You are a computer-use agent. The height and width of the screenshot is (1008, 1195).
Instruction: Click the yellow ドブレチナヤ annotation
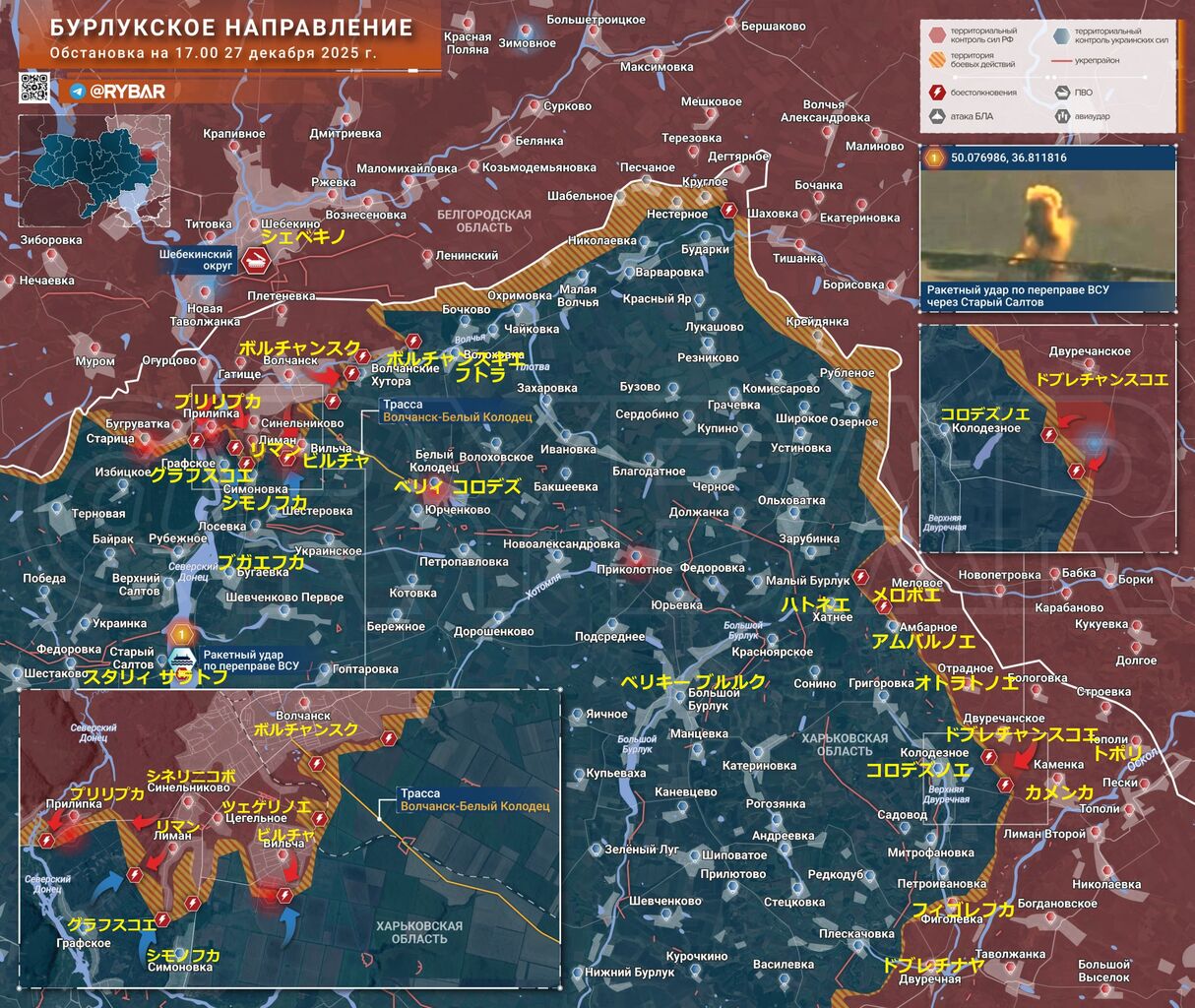click(x=933, y=965)
